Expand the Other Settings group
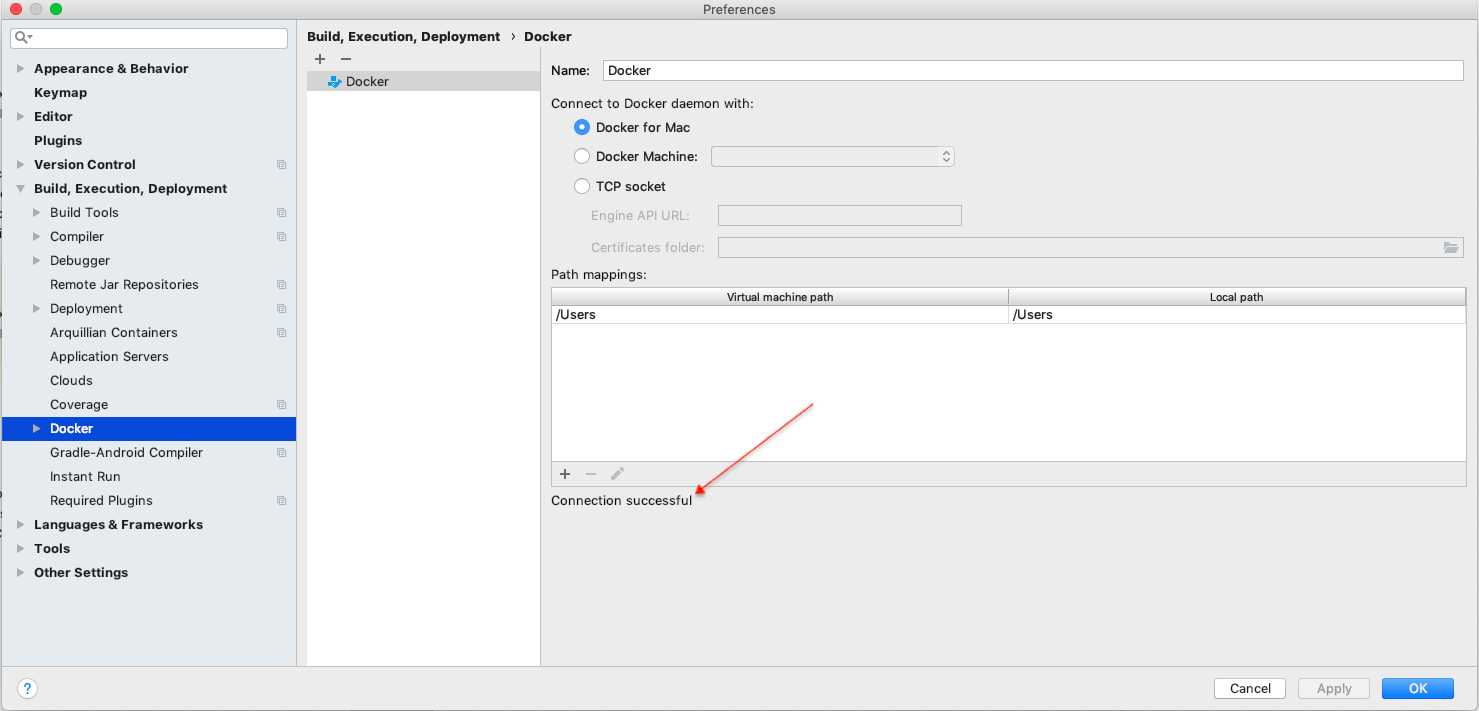This screenshot has height=711, width=1479. (x=20, y=572)
